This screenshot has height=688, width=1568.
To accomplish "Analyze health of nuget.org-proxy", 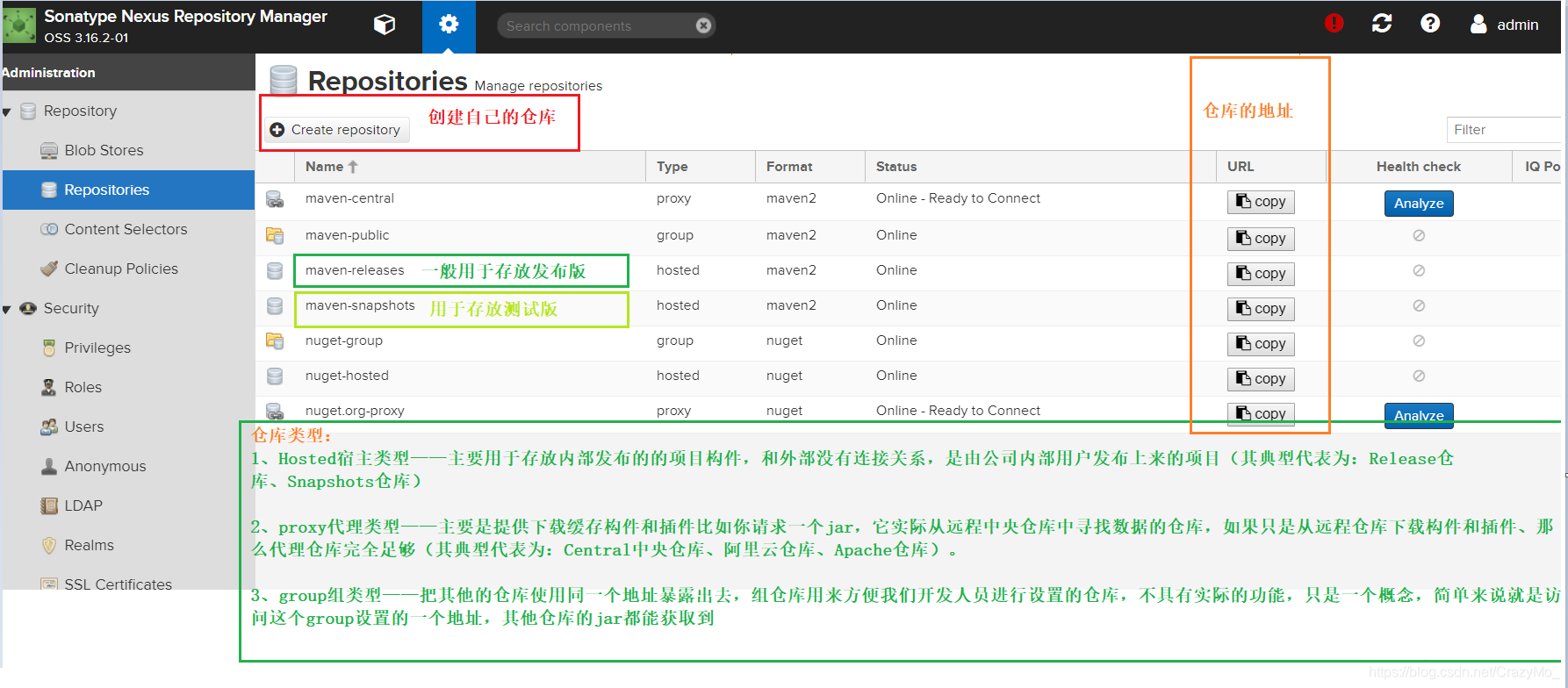I will [x=1419, y=415].
